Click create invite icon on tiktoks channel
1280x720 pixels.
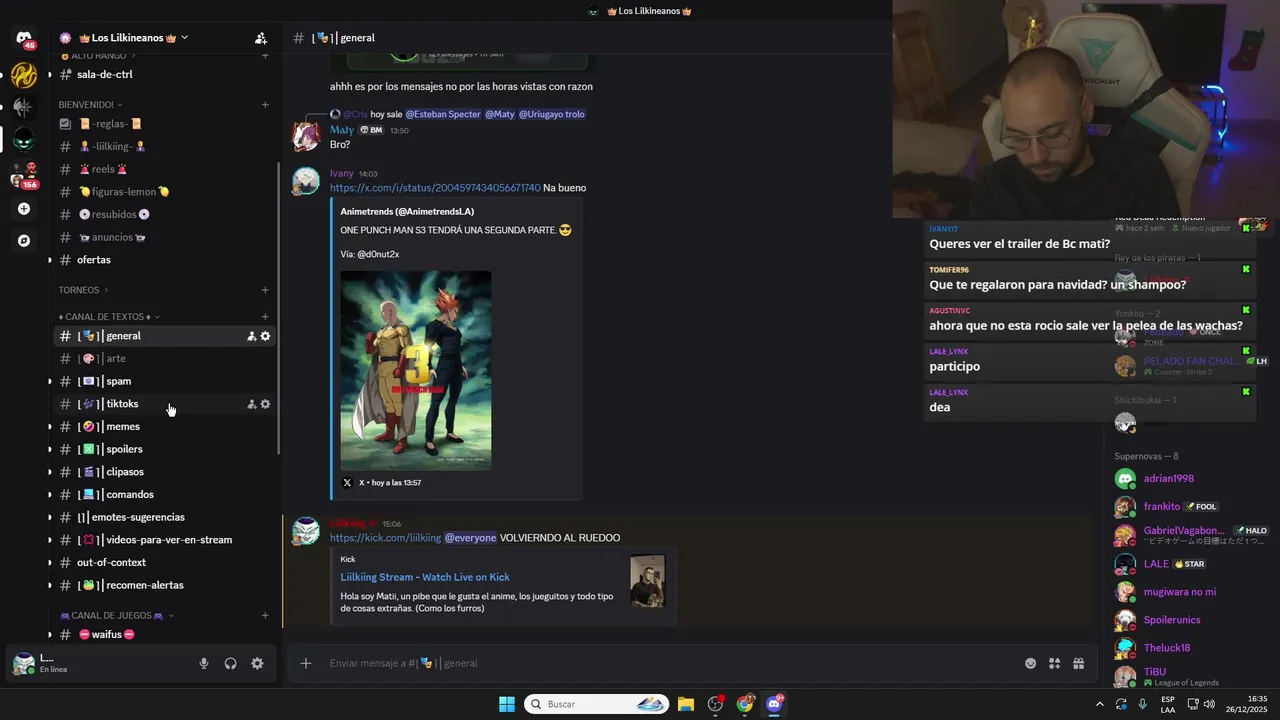[x=252, y=404]
